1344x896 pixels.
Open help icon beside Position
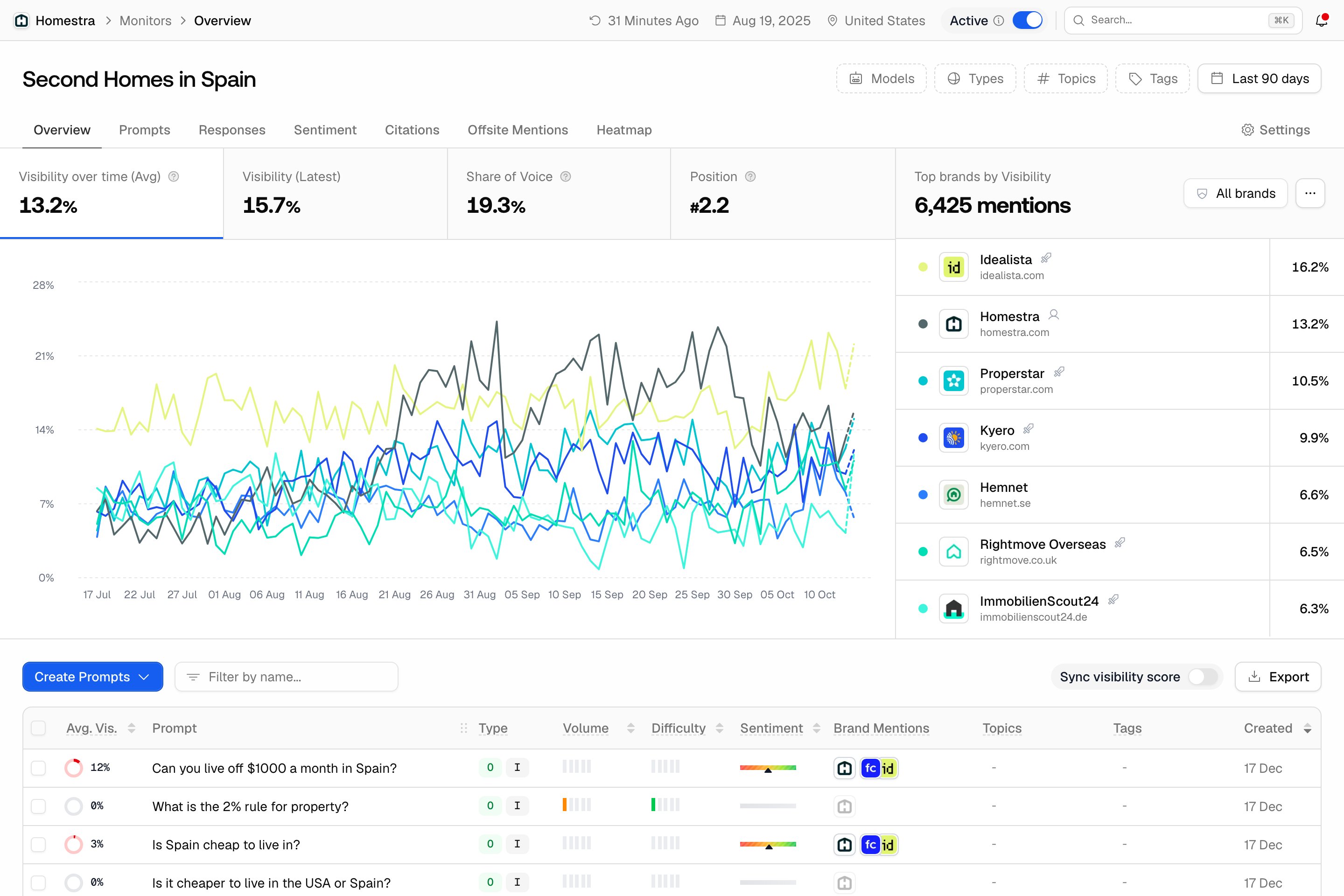(750, 176)
